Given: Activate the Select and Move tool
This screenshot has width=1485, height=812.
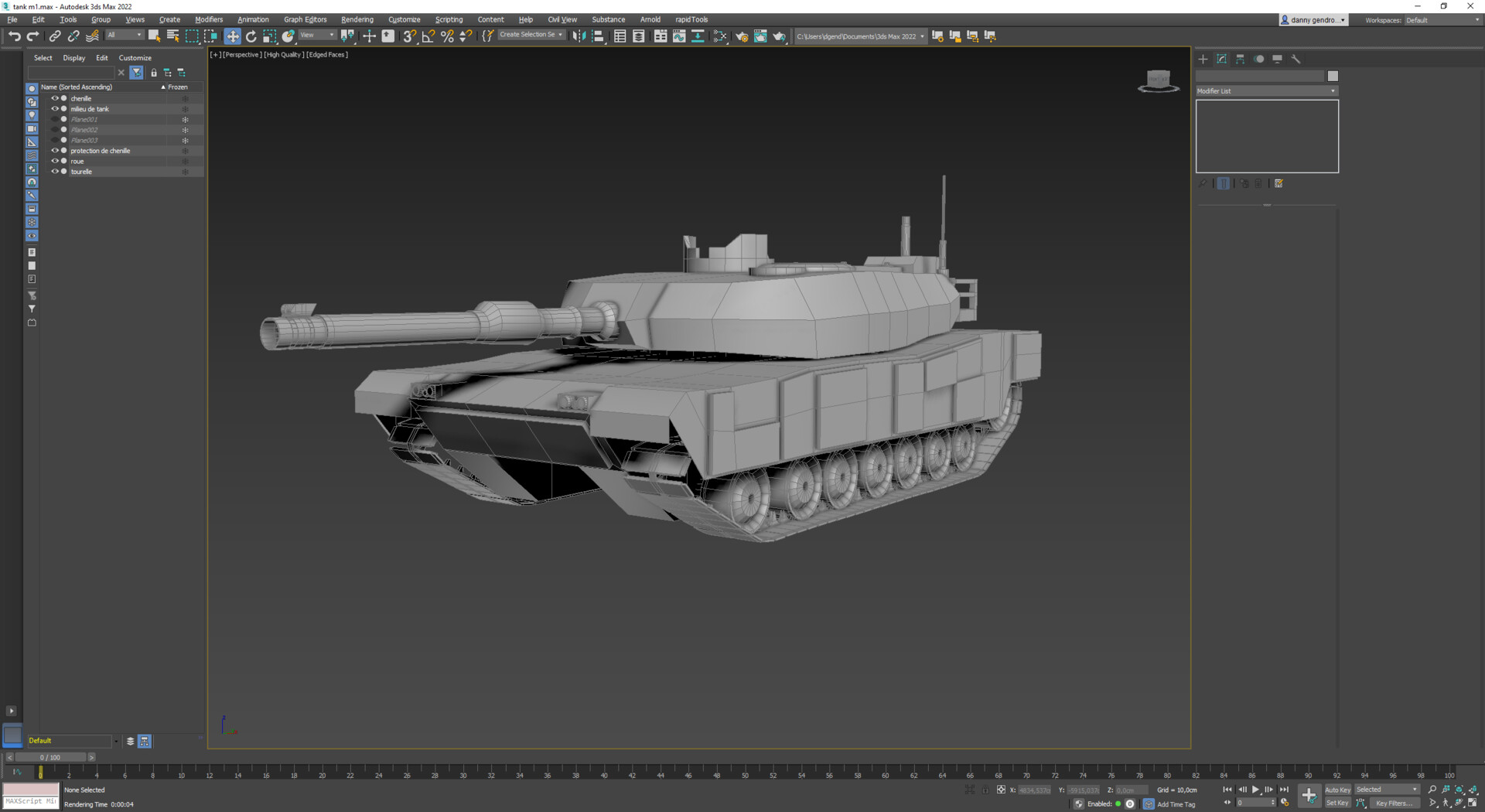Looking at the screenshot, I should click(x=233, y=36).
